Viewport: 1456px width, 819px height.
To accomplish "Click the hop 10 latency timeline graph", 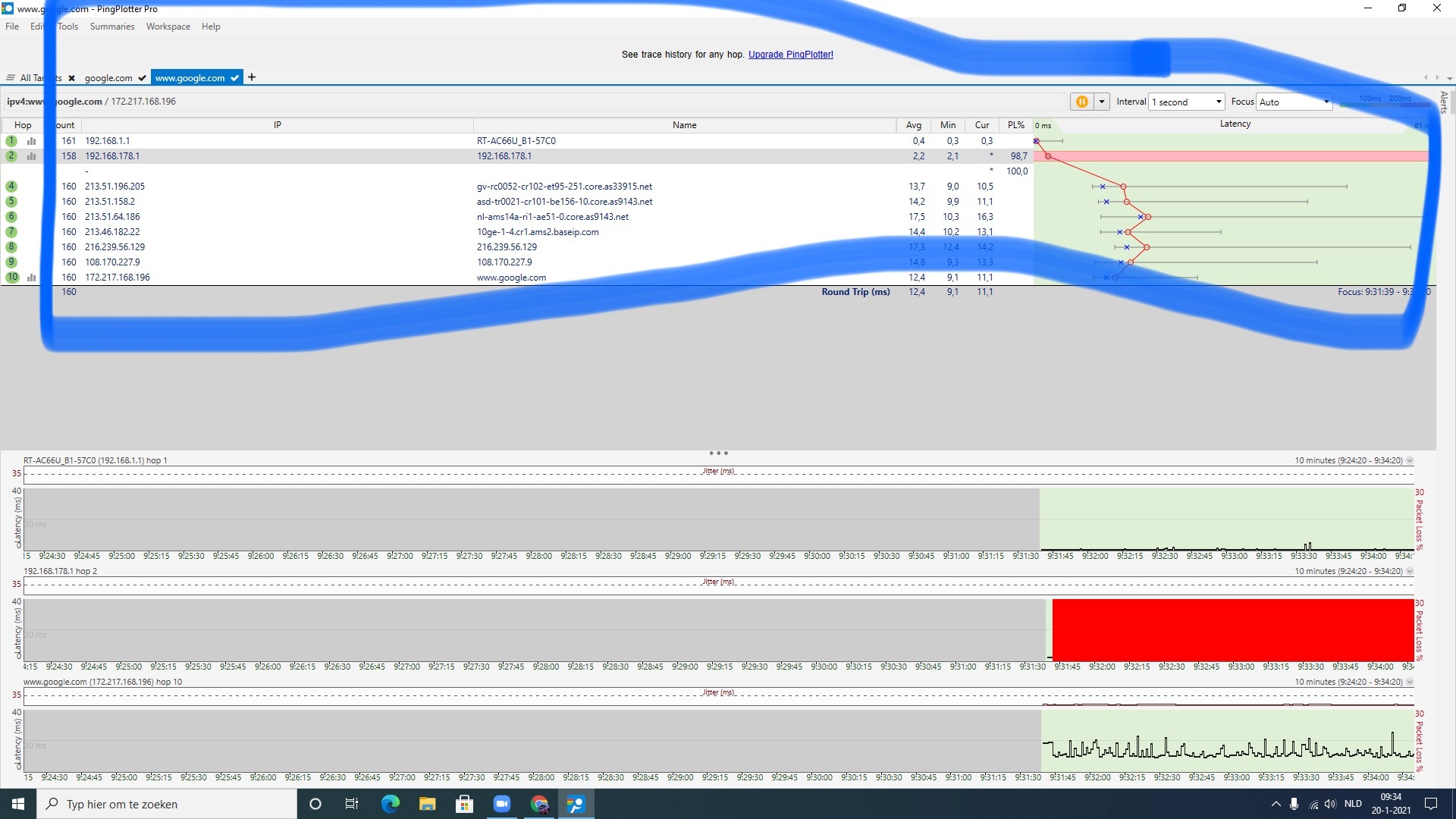I will (x=719, y=740).
